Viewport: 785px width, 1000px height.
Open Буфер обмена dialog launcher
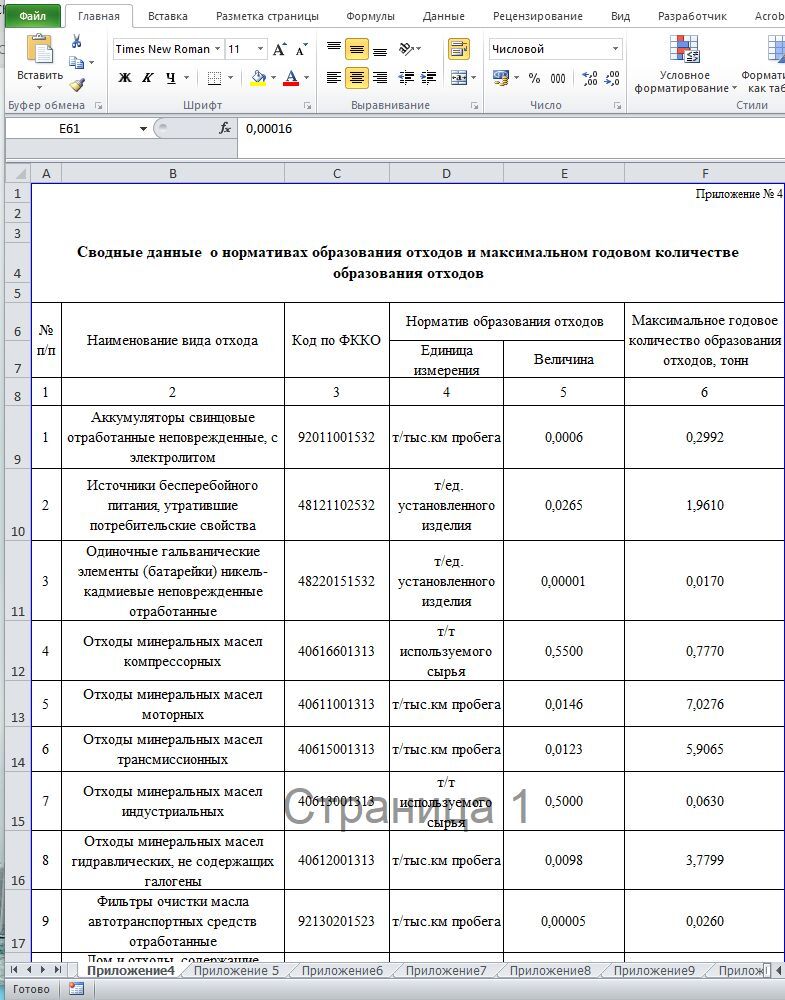[x=98, y=106]
